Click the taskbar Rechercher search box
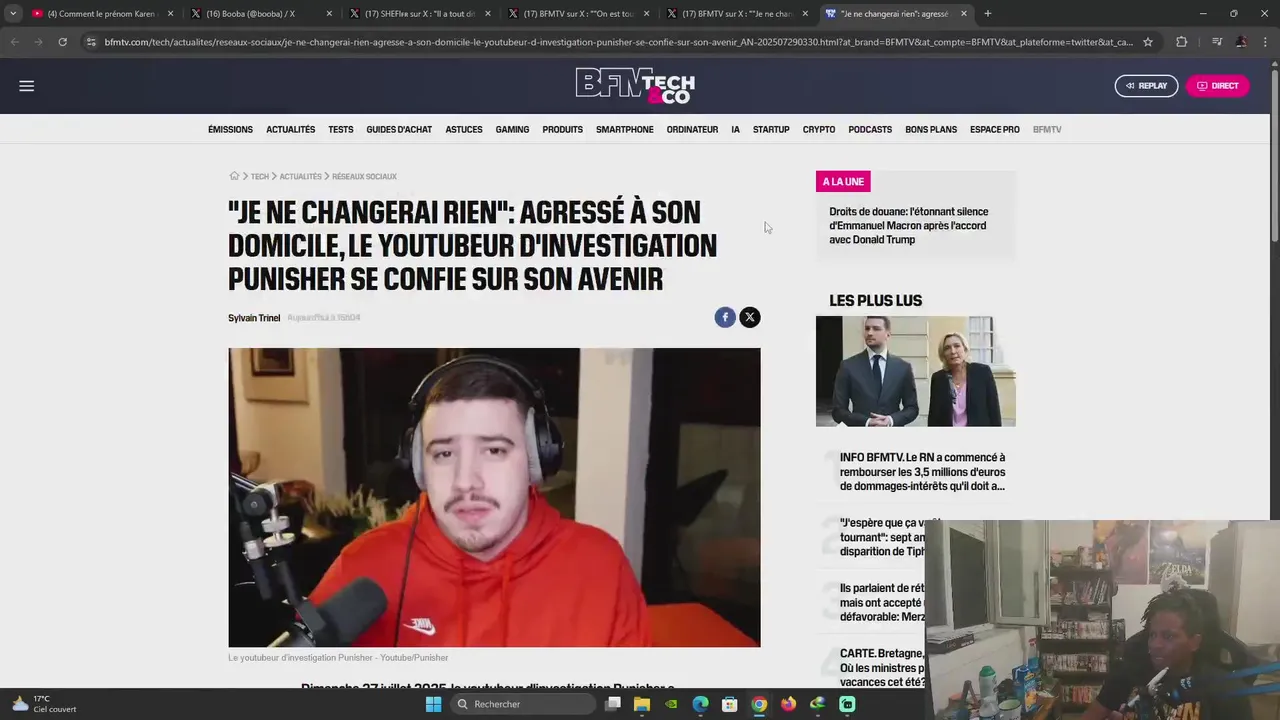The width and height of the screenshot is (1280, 720). (524, 704)
